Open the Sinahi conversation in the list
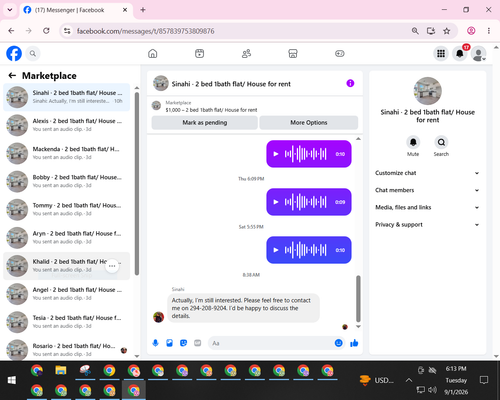Viewport: 500px width, 400px height. pos(67,97)
